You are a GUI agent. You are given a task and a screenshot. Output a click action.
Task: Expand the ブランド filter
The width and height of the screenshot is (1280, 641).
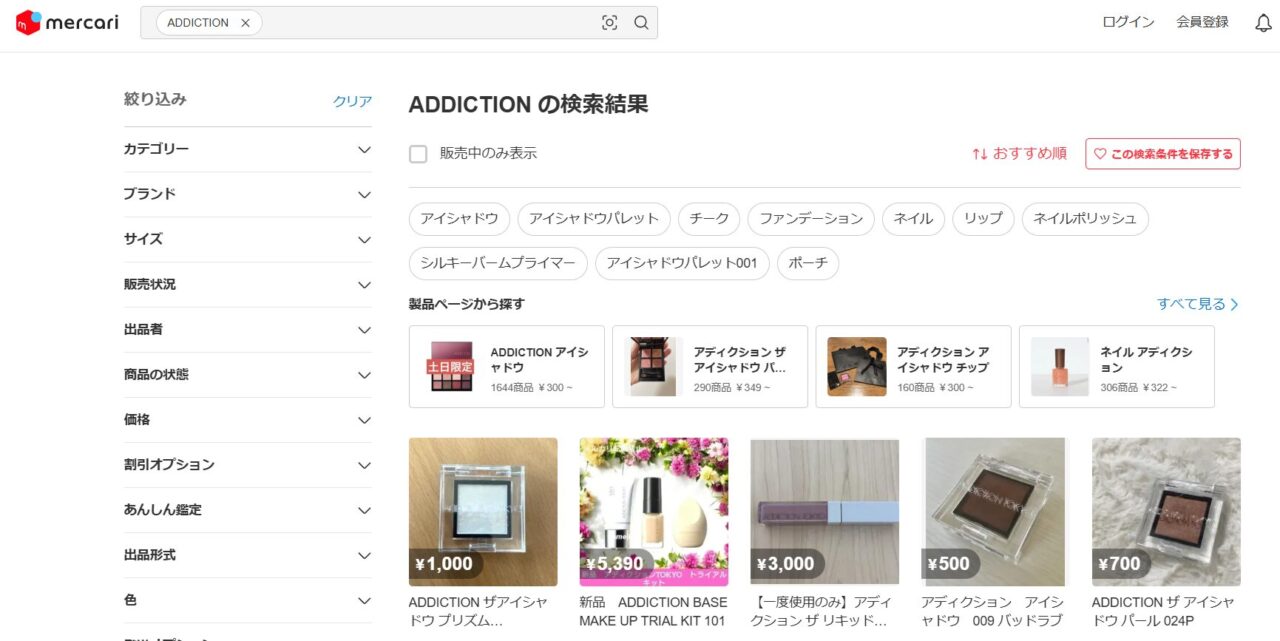[248, 194]
